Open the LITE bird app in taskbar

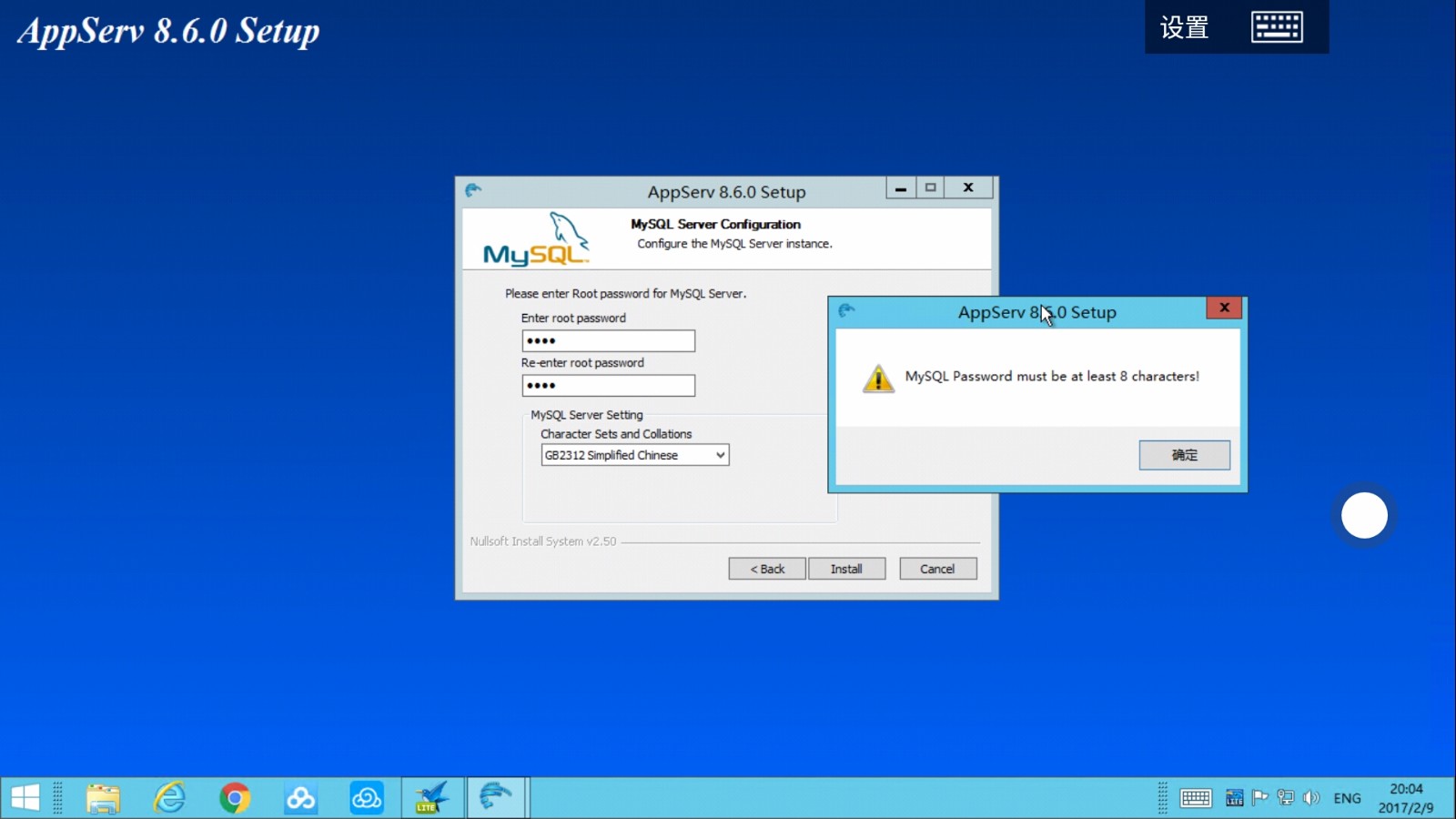[x=432, y=798]
